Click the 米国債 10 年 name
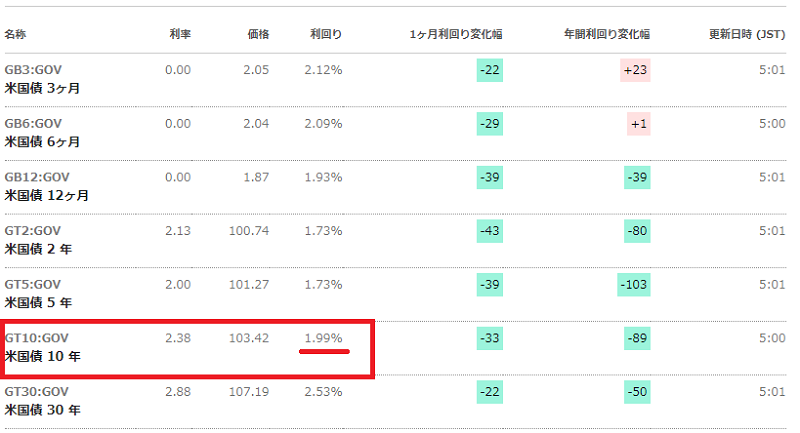Viewport: 800px width, 433px height. [42, 356]
